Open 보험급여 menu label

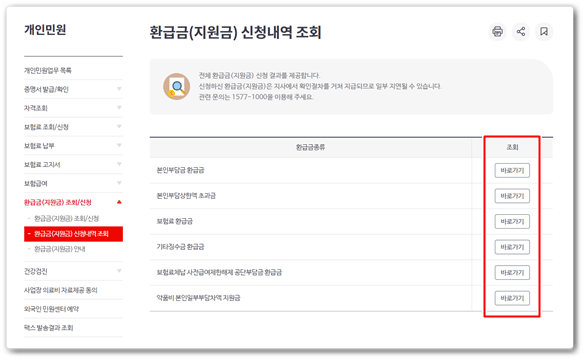pyautogui.click(x=36, y=183)
